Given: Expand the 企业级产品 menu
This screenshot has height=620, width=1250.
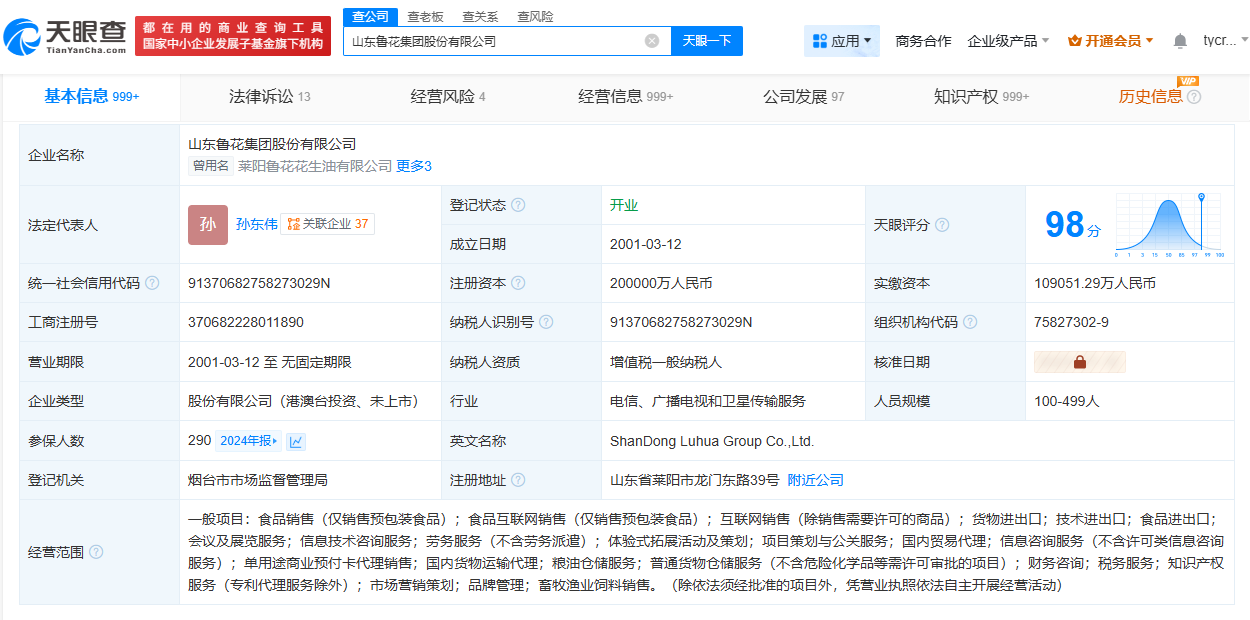Looking at the screenshot, I should coord(1008,41).
